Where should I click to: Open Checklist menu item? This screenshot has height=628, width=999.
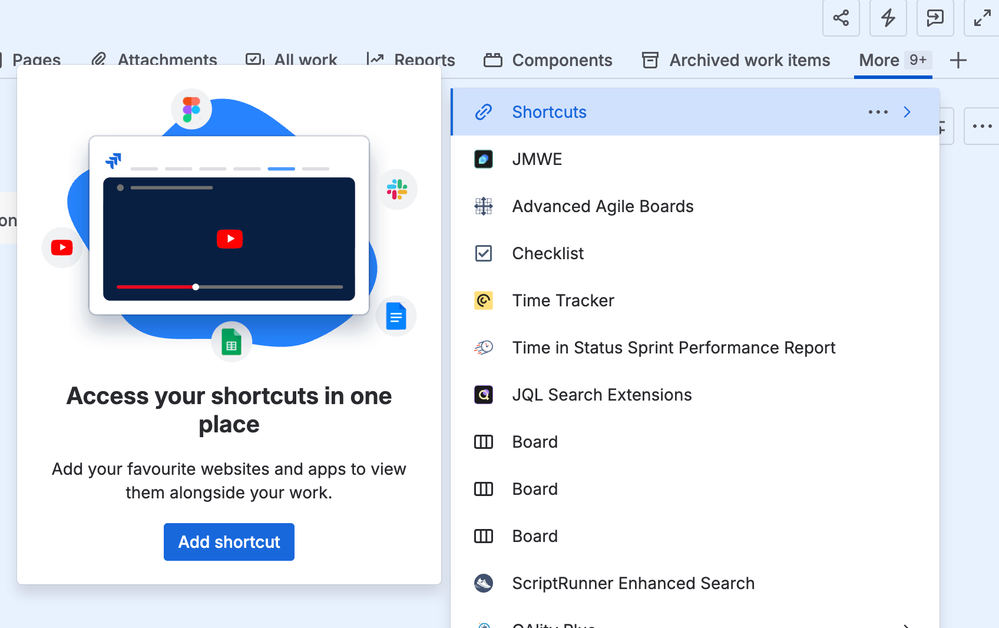pos(696,253)
